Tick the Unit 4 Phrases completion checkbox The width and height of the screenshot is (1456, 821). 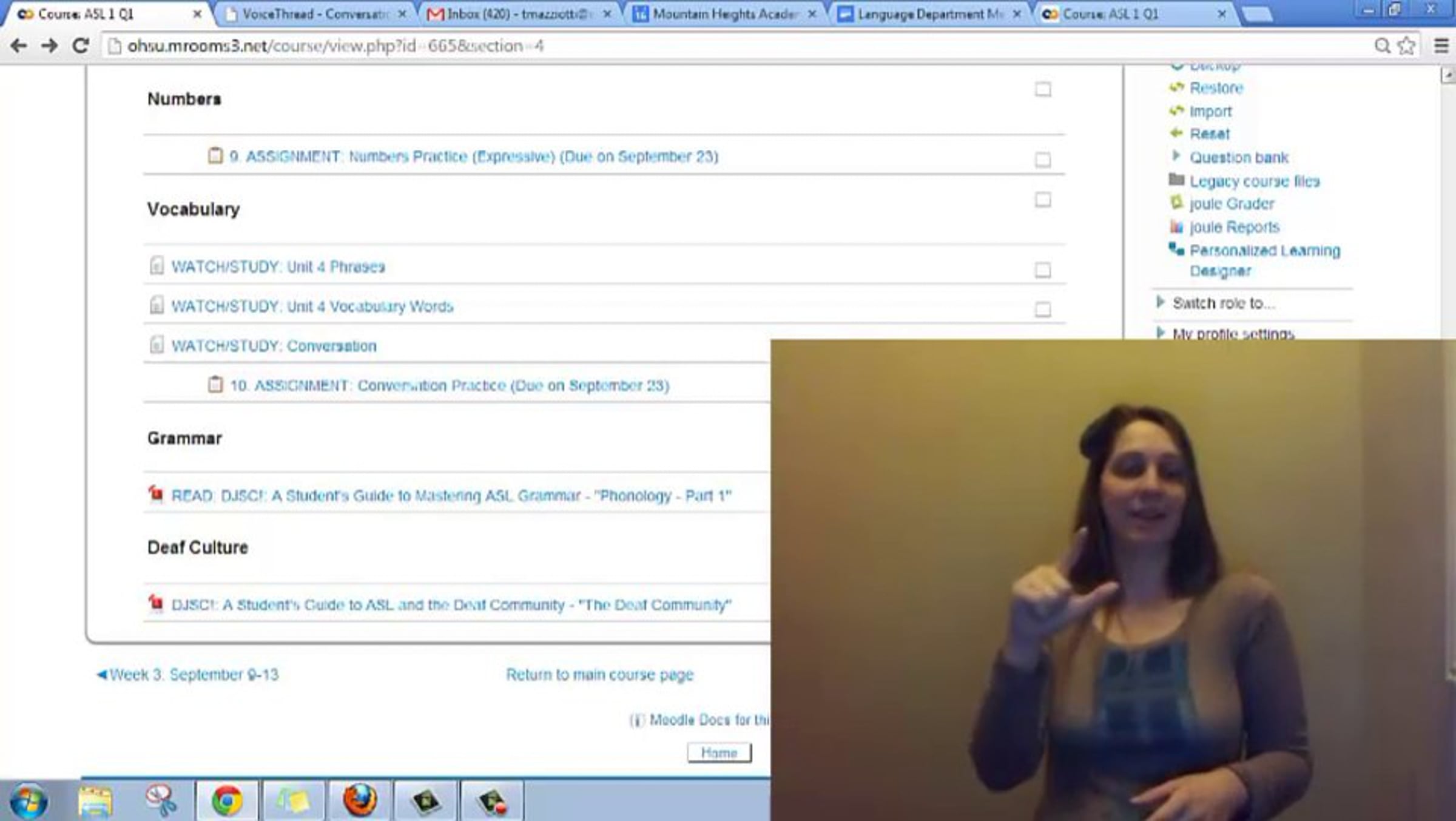1042,270
